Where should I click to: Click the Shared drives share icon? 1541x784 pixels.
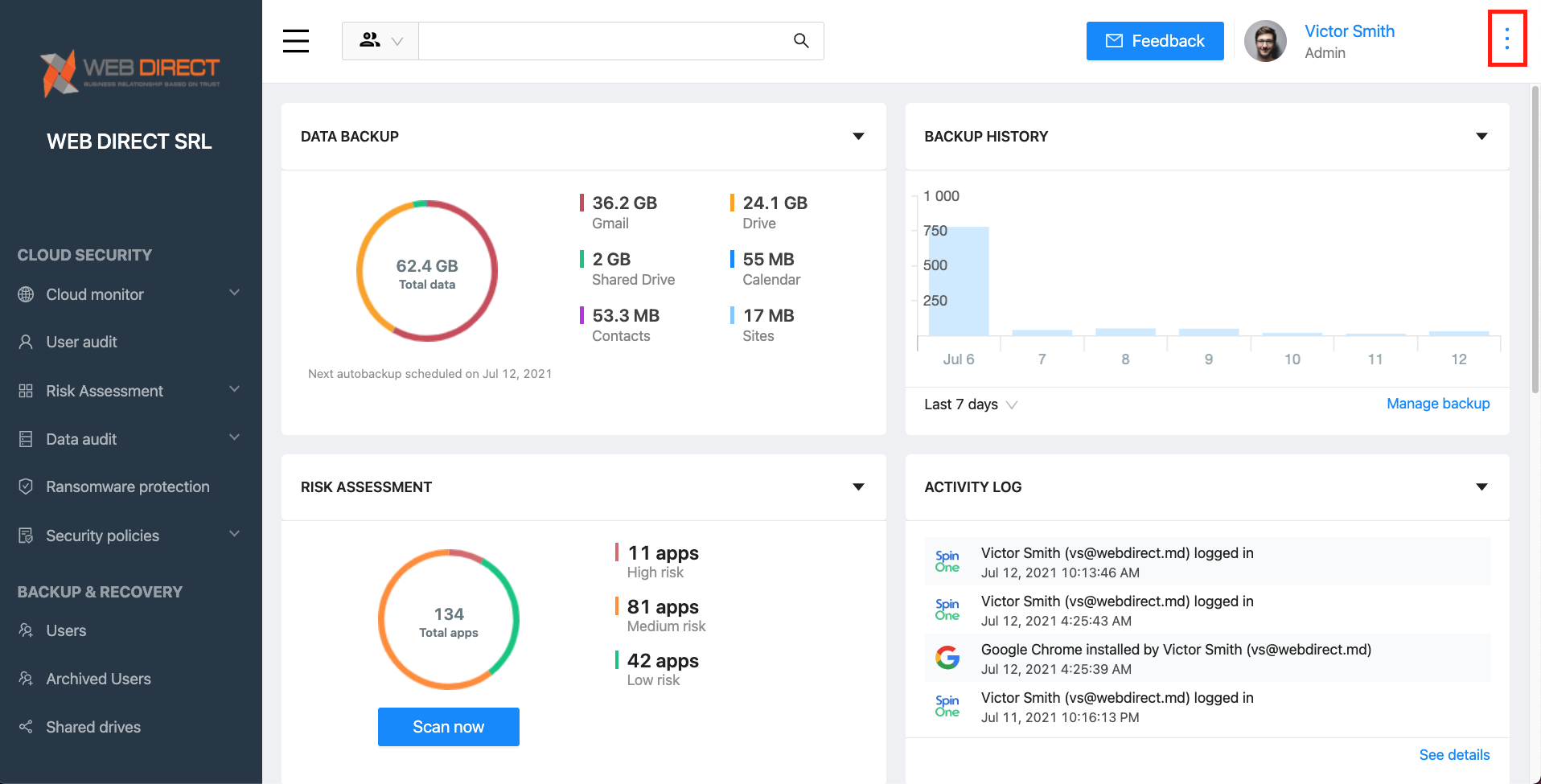(26, 727)
